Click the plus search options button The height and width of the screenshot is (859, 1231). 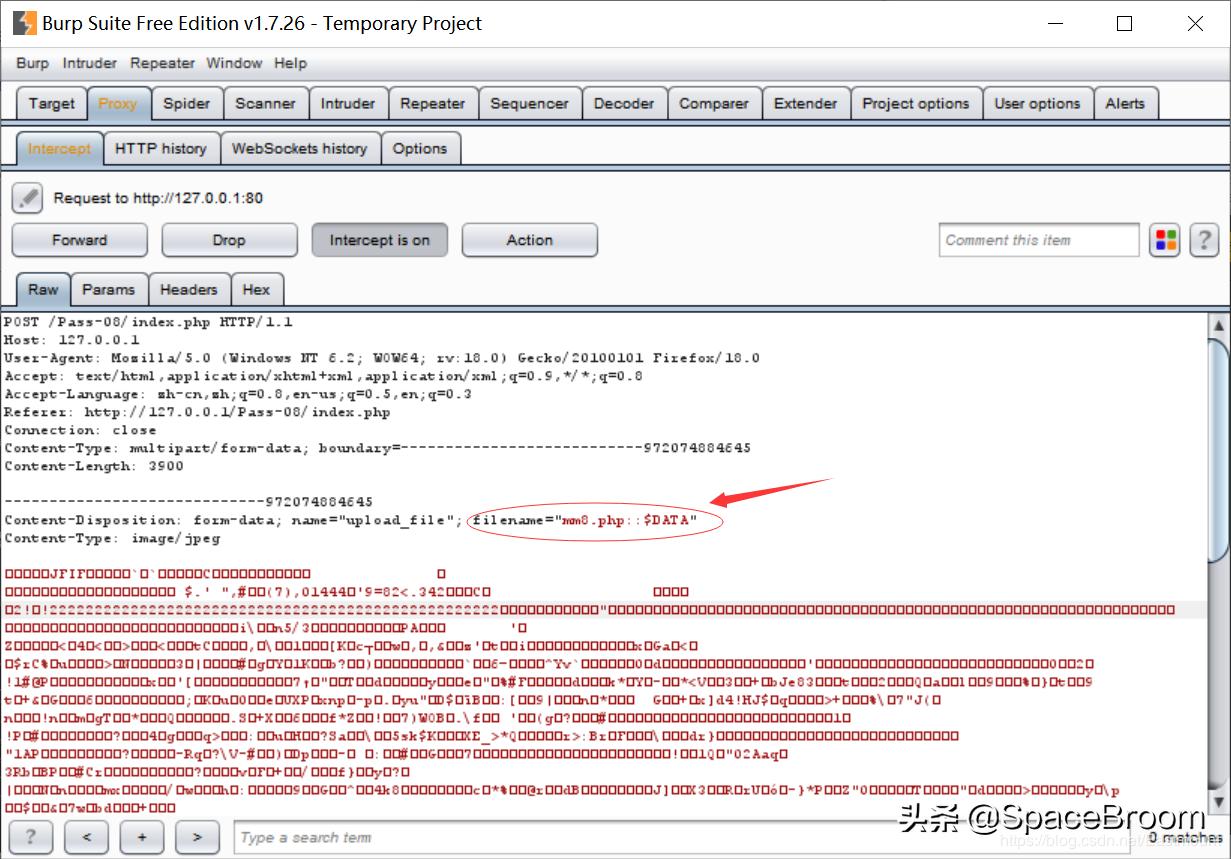(x=142, y=836)
